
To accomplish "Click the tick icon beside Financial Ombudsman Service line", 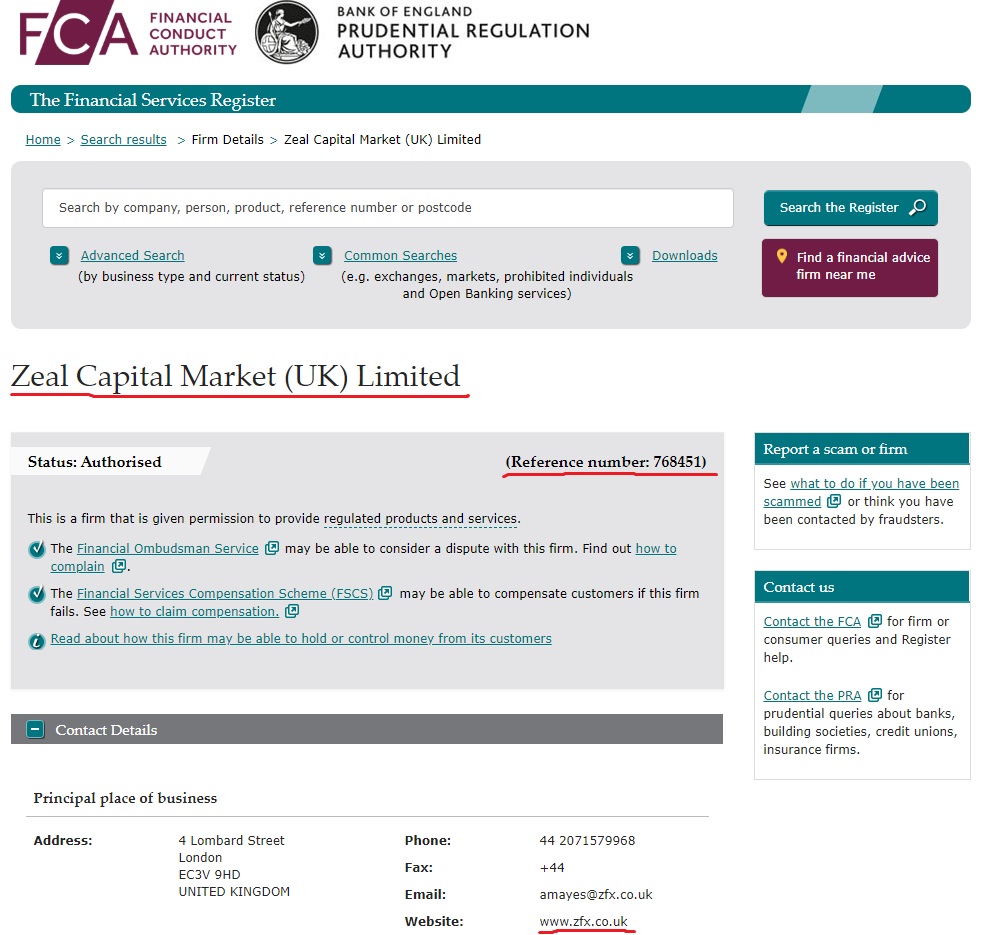I will click(x=37, y=549).
